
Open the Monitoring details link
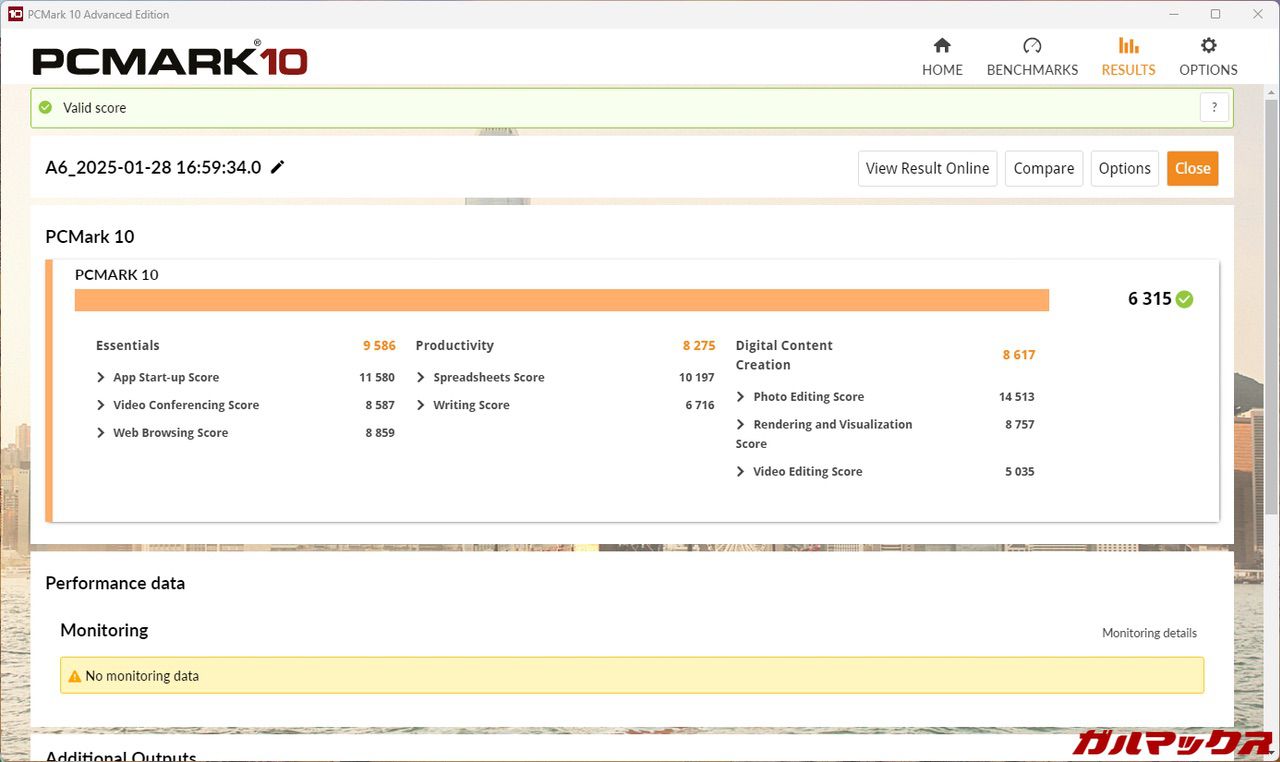(x=1149, y=633)
